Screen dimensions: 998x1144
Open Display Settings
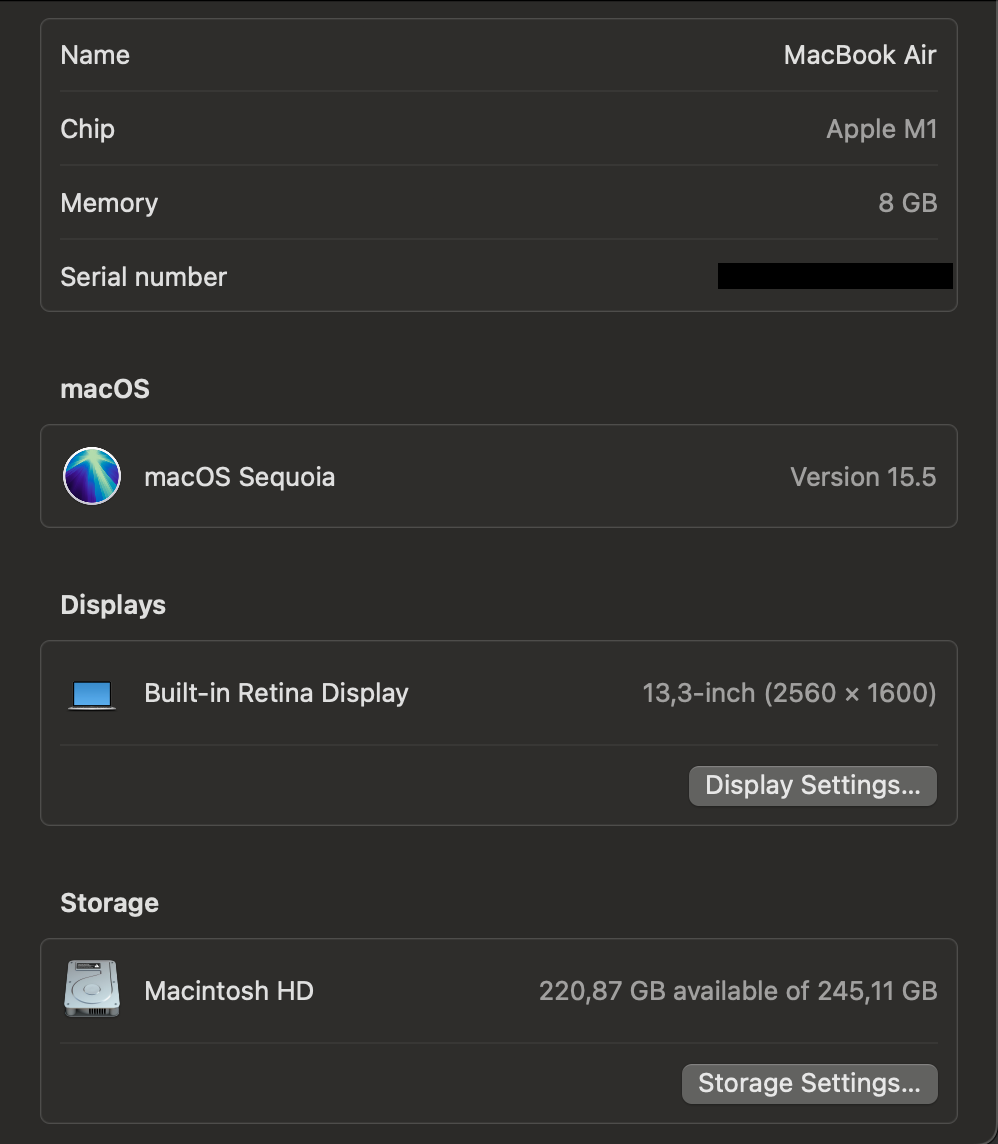coord(812,785)
